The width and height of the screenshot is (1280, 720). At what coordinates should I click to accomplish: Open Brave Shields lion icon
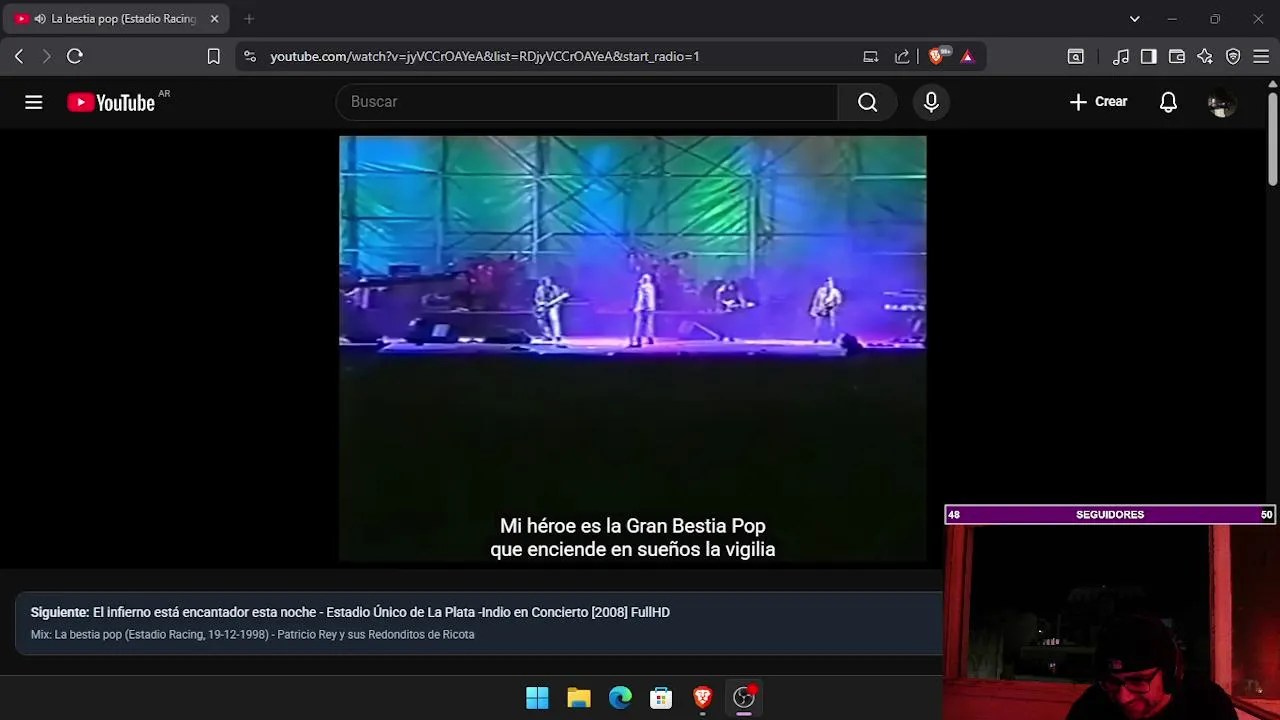point(938,56)
